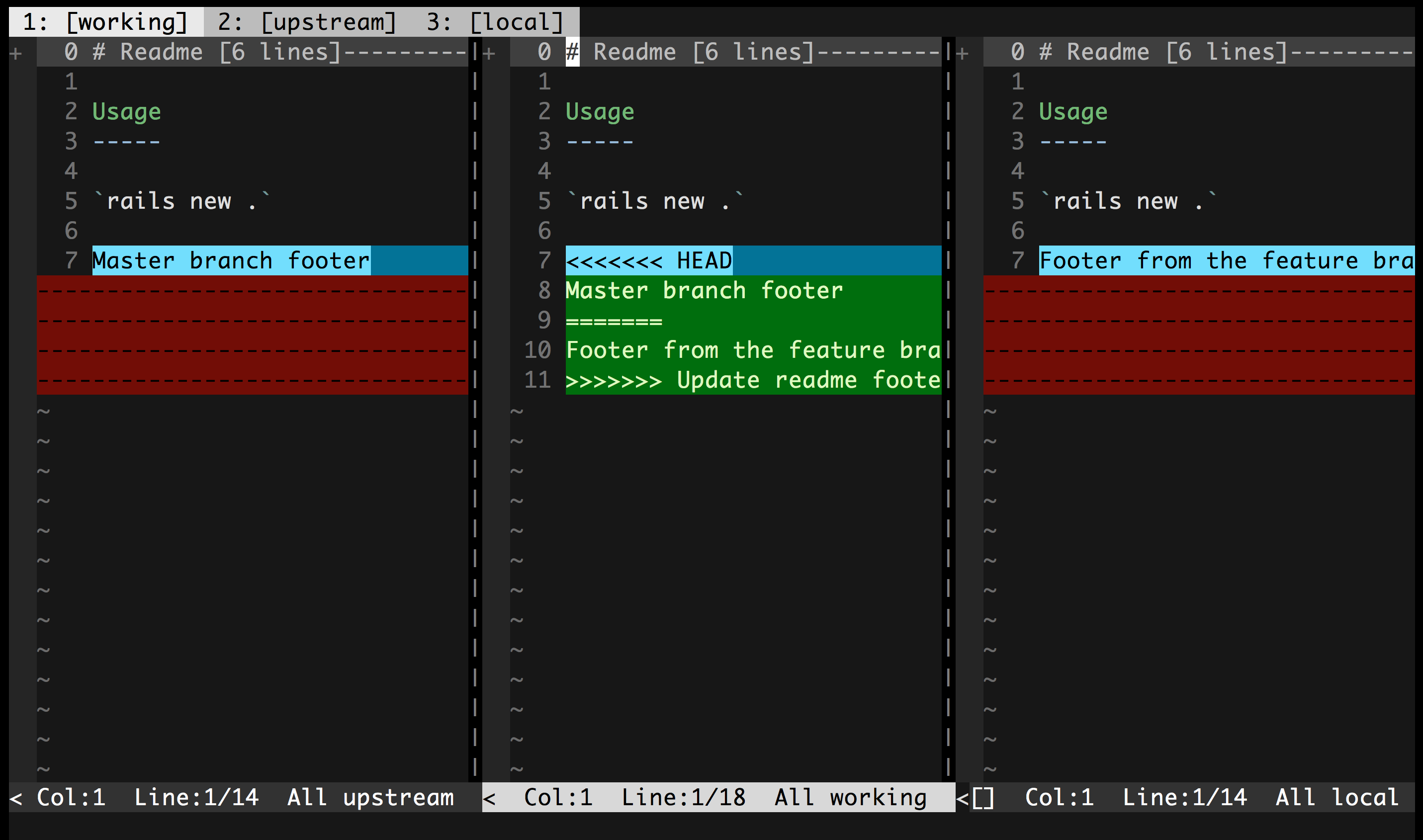Select Footer from the feature line in right pane
The height and width of the screenshot is (840, 1423).
pos(1226,260)
